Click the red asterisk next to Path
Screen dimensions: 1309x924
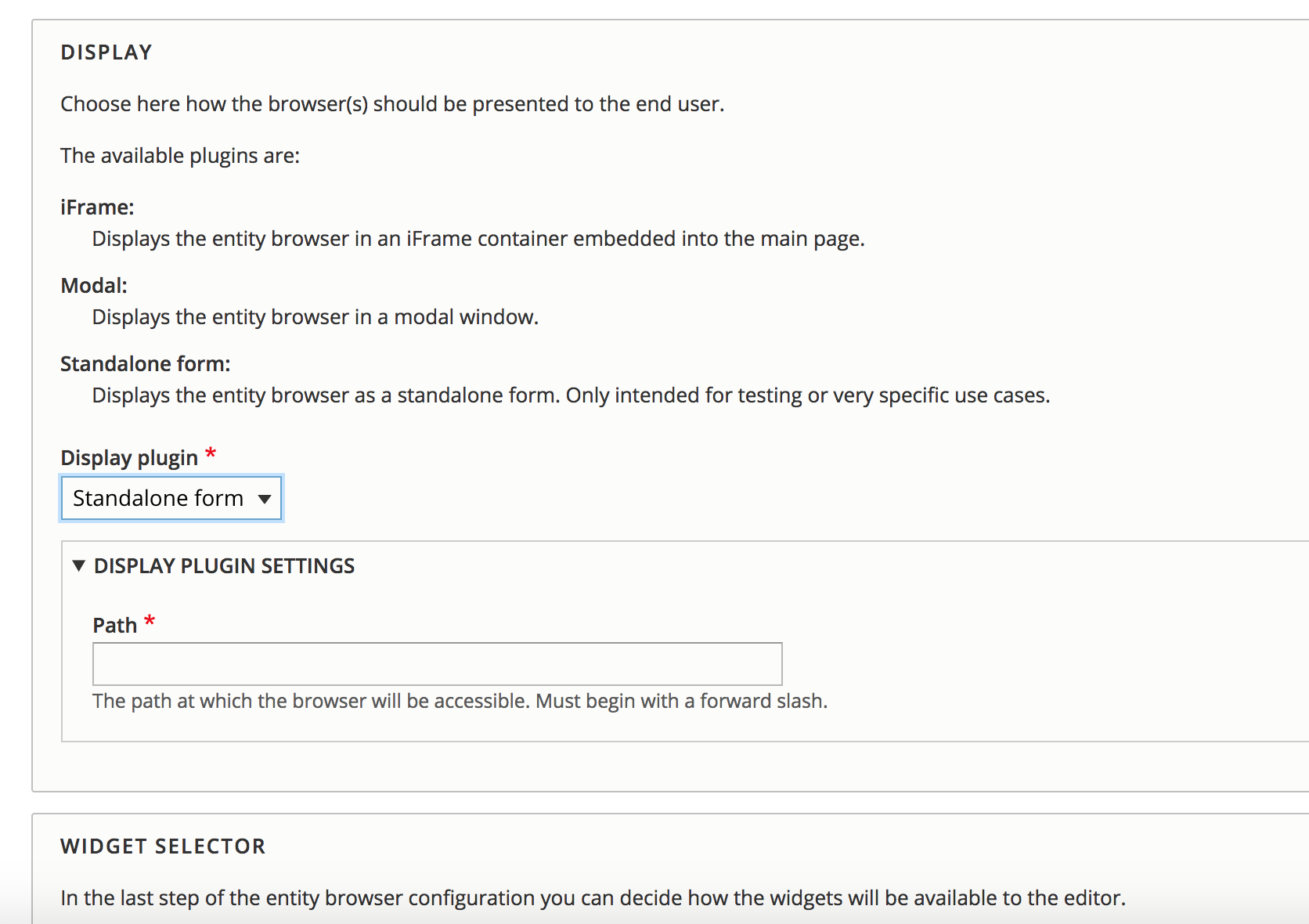coord(150,619)
